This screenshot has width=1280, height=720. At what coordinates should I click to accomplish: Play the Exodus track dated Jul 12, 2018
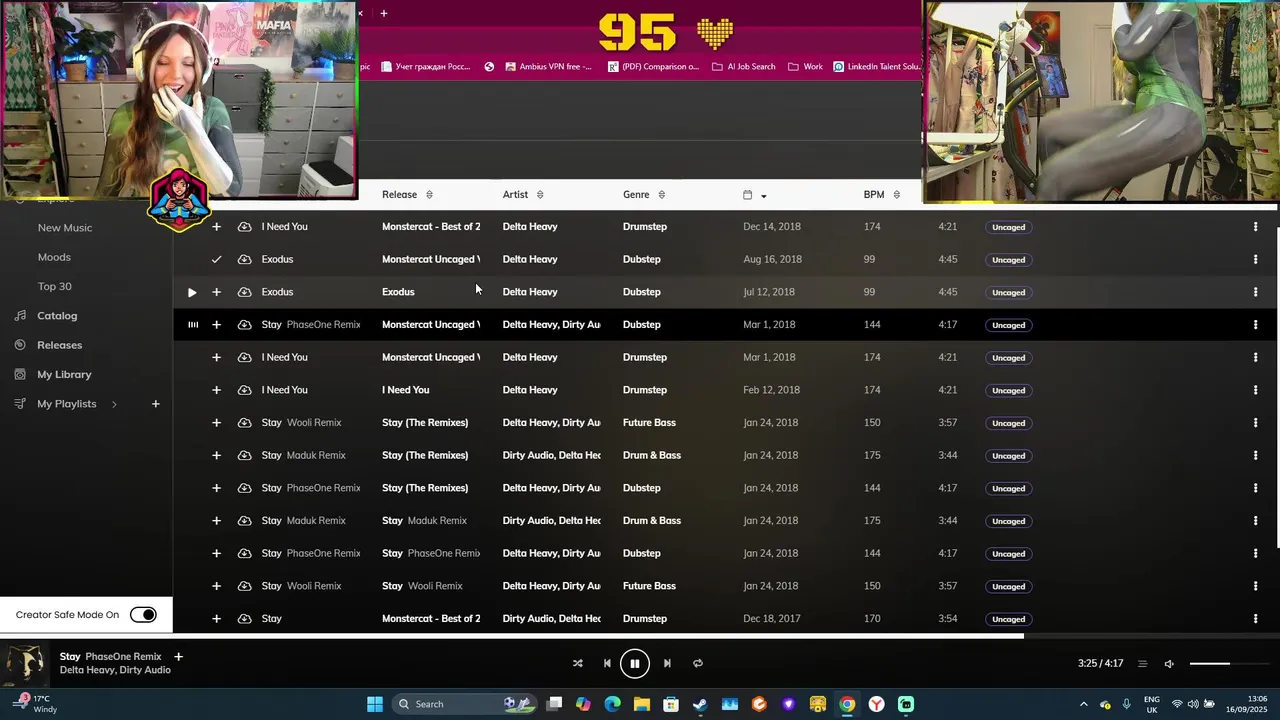pyautogui.click(x=192, y=292)
